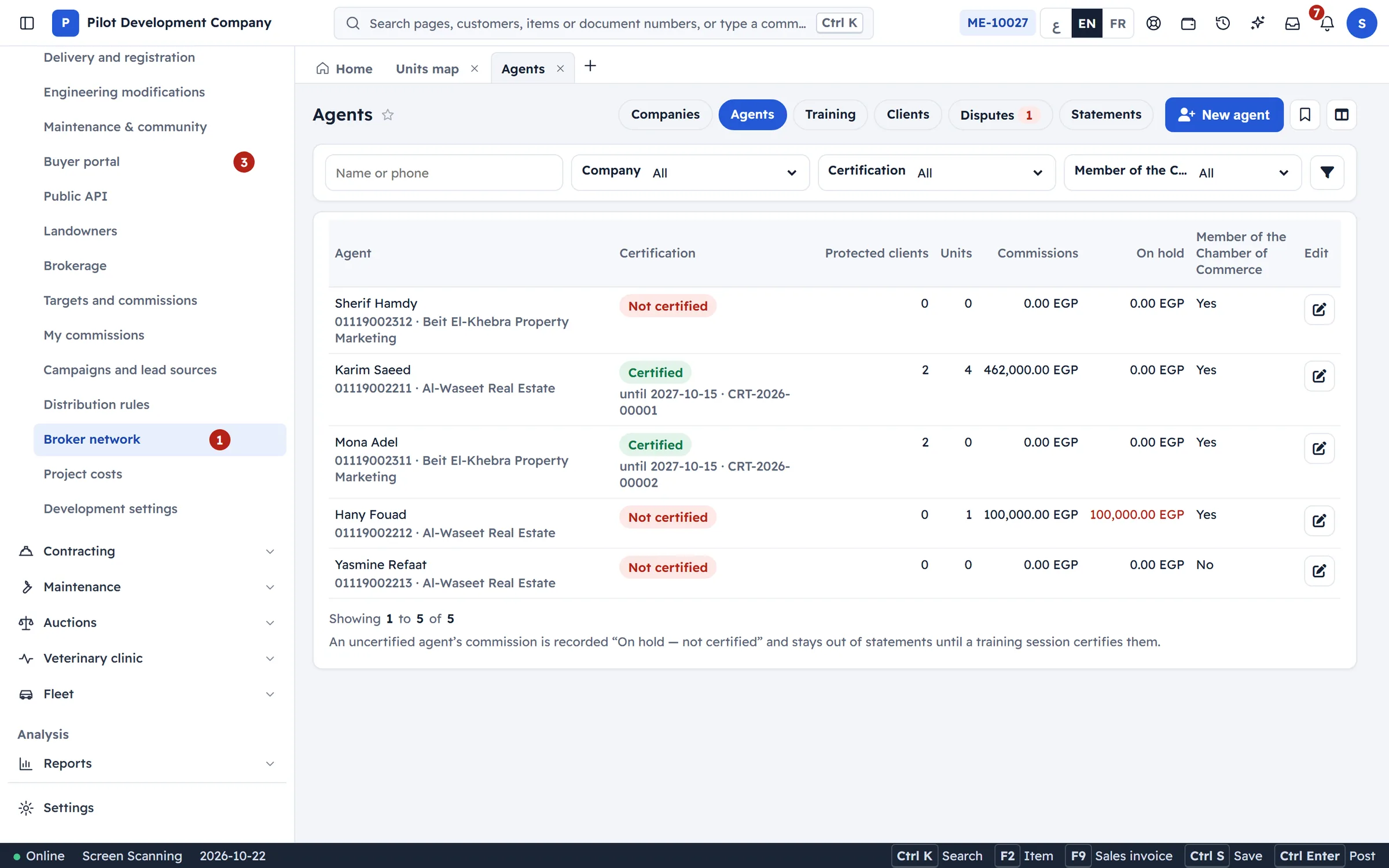1389x868 pixels.
Task: Switch language to FR
Action: pos(1118,23)
